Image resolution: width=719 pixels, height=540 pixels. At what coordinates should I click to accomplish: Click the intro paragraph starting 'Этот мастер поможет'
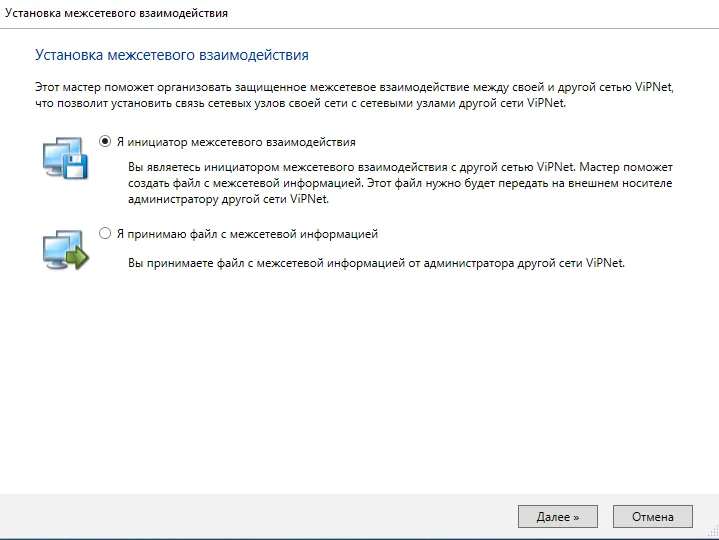[x=354, y=95]
